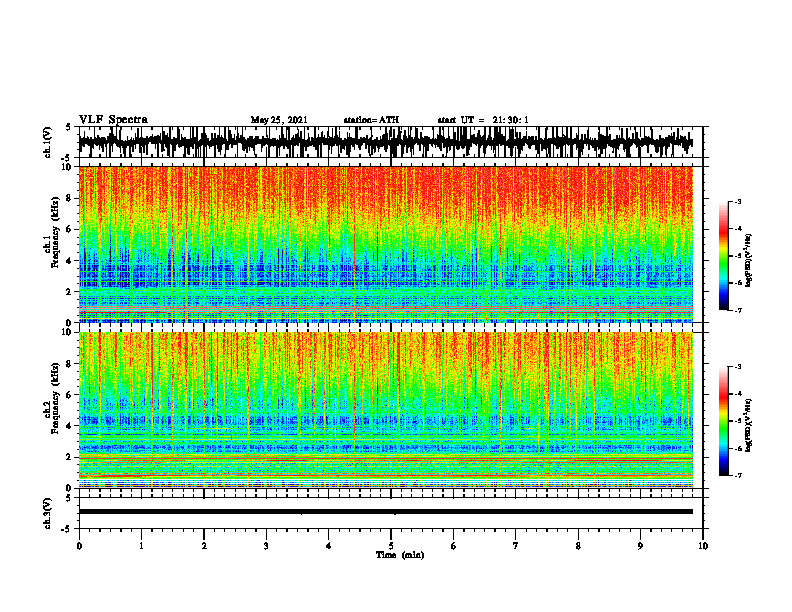
Task: Click the "1" minute tick on time axis
Action: [141, 546]
